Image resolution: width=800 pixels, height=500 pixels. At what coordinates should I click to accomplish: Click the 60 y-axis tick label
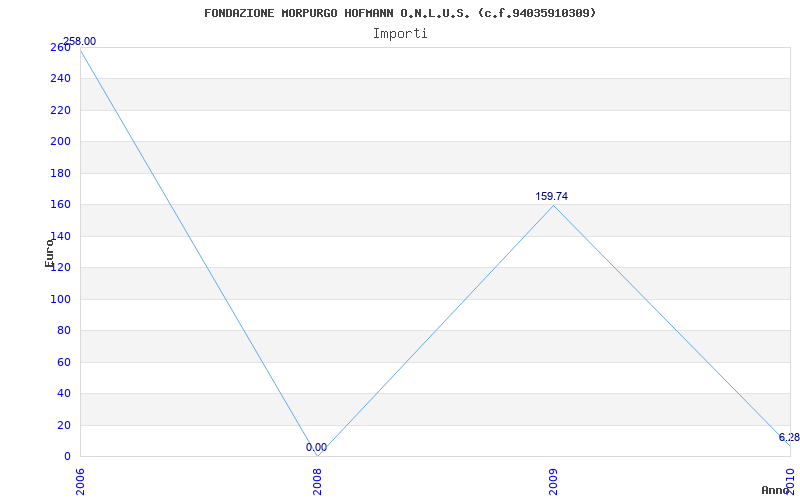tap(63, 362)
